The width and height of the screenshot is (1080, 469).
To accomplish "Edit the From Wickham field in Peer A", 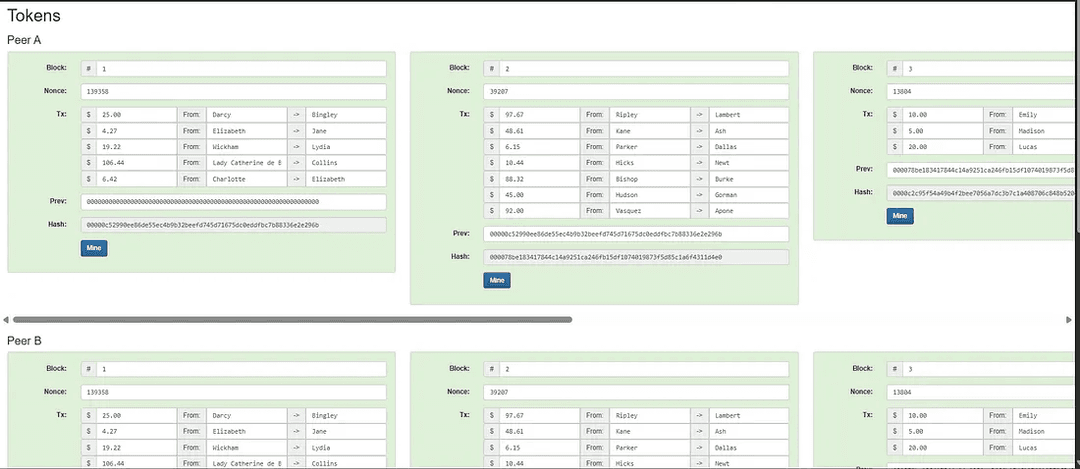I will coord(247,147).
